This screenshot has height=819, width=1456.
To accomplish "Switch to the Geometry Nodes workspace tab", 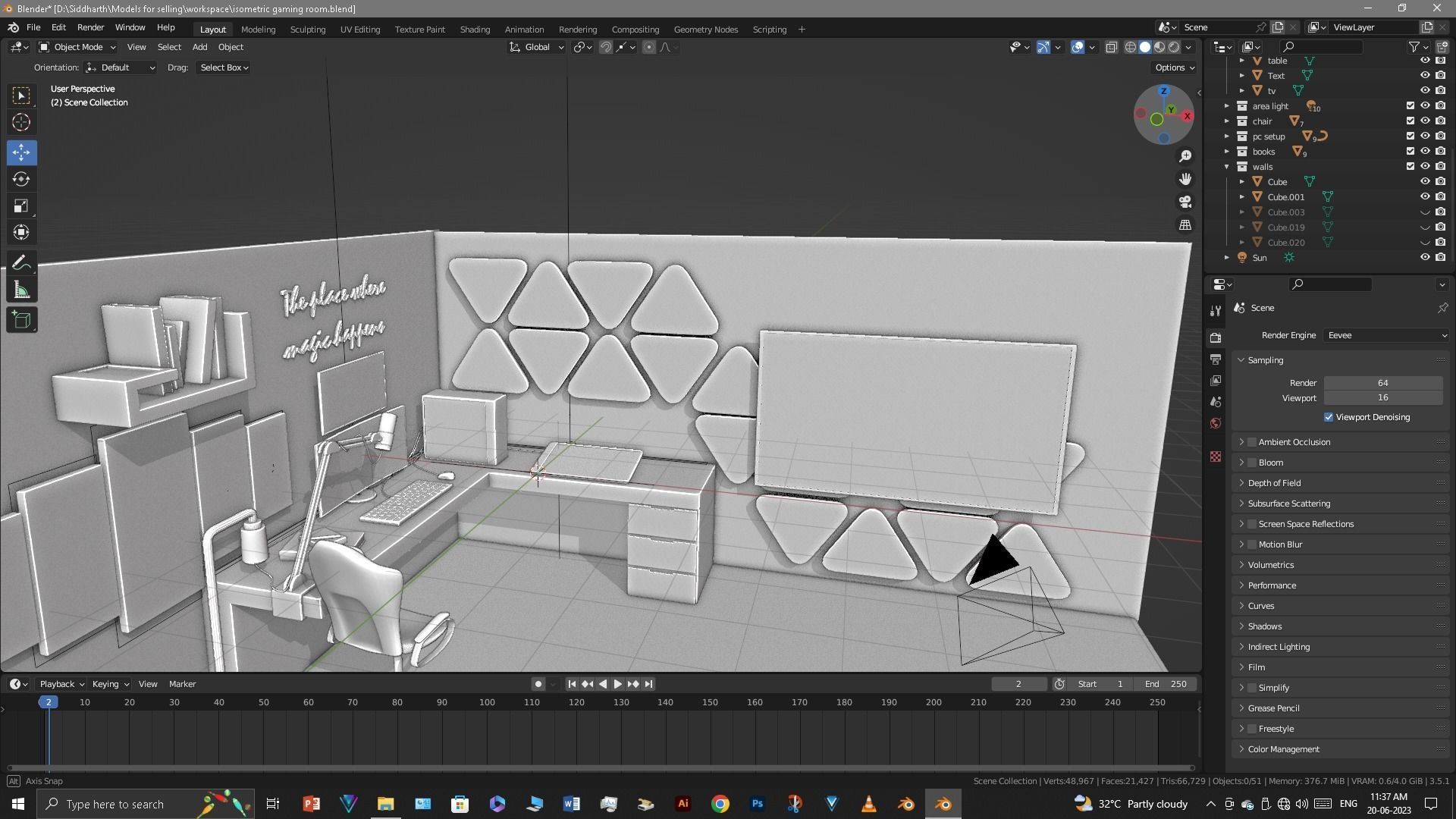I will (705, 30).
